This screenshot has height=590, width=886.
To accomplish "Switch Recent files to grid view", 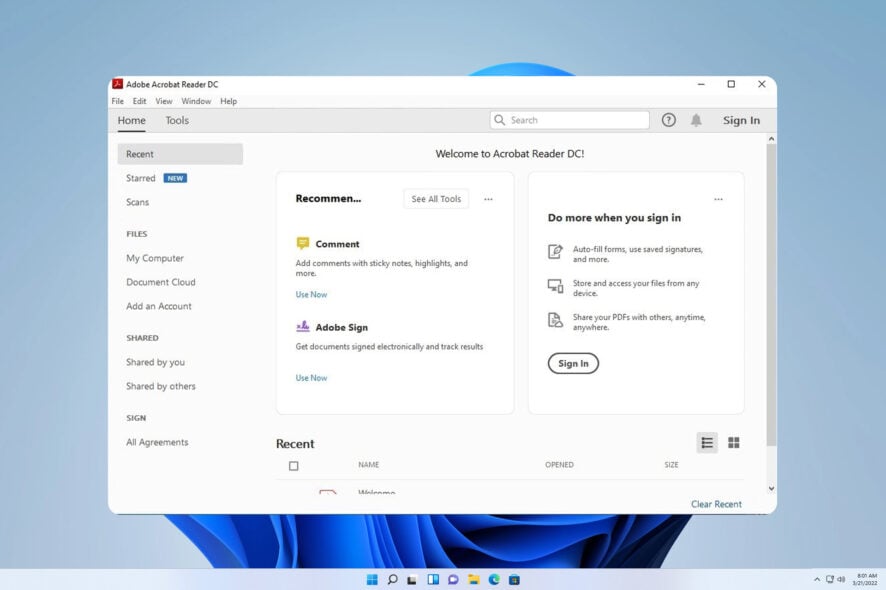I will click(x=734, y=442).
